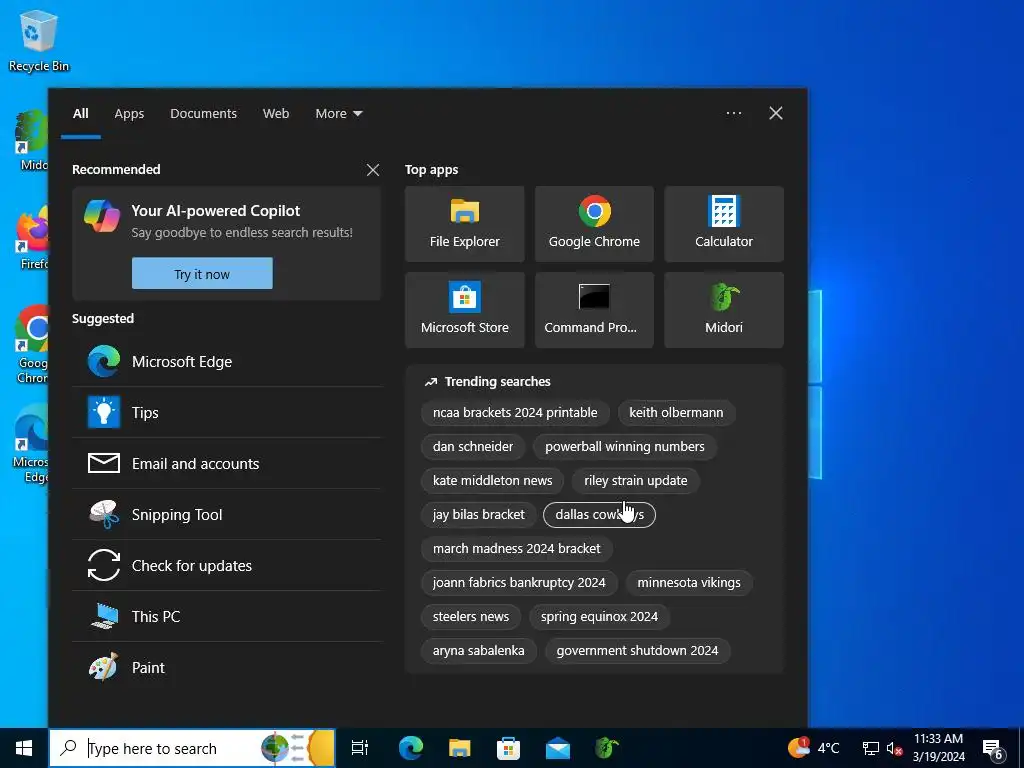This screenshot has height=768, width=1024.
Task: Open Recycle Bin on the desktop
Action: (x=39, y=41)
